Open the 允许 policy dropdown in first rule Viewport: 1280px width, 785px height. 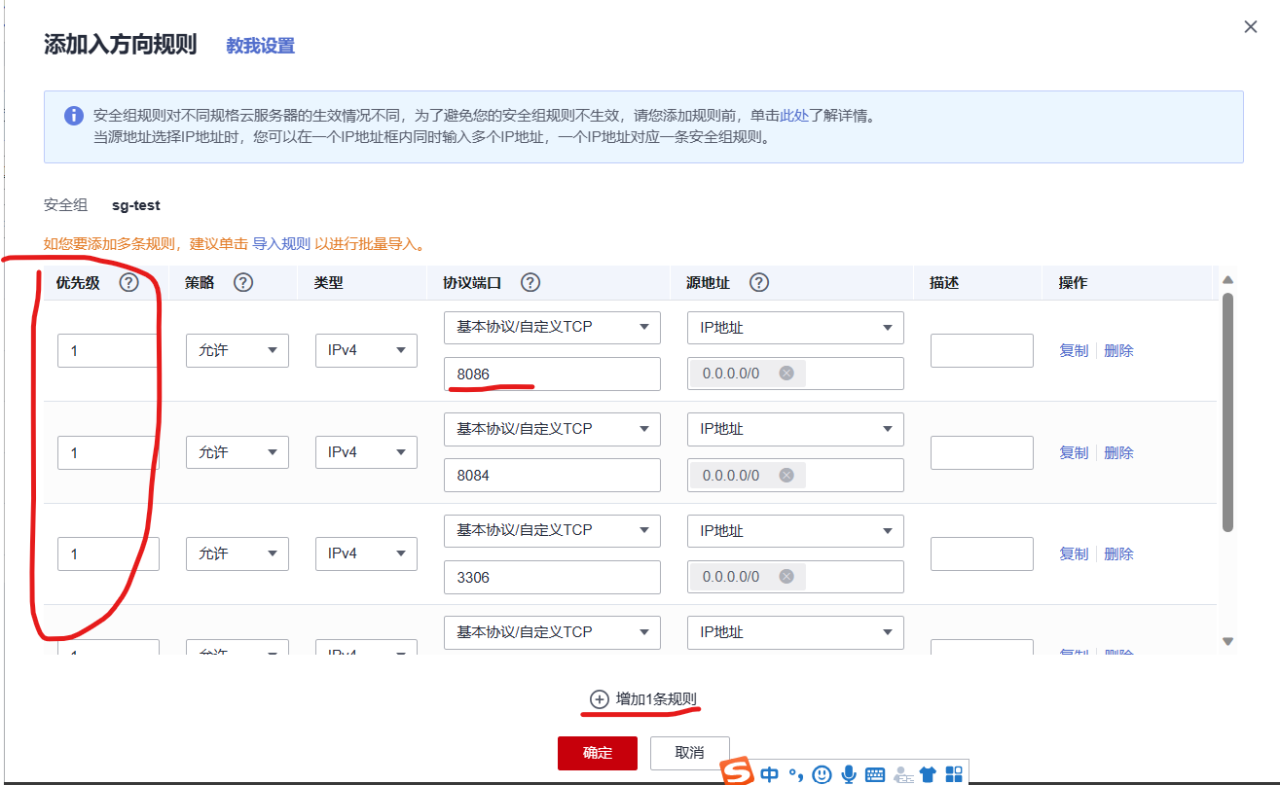237,350
